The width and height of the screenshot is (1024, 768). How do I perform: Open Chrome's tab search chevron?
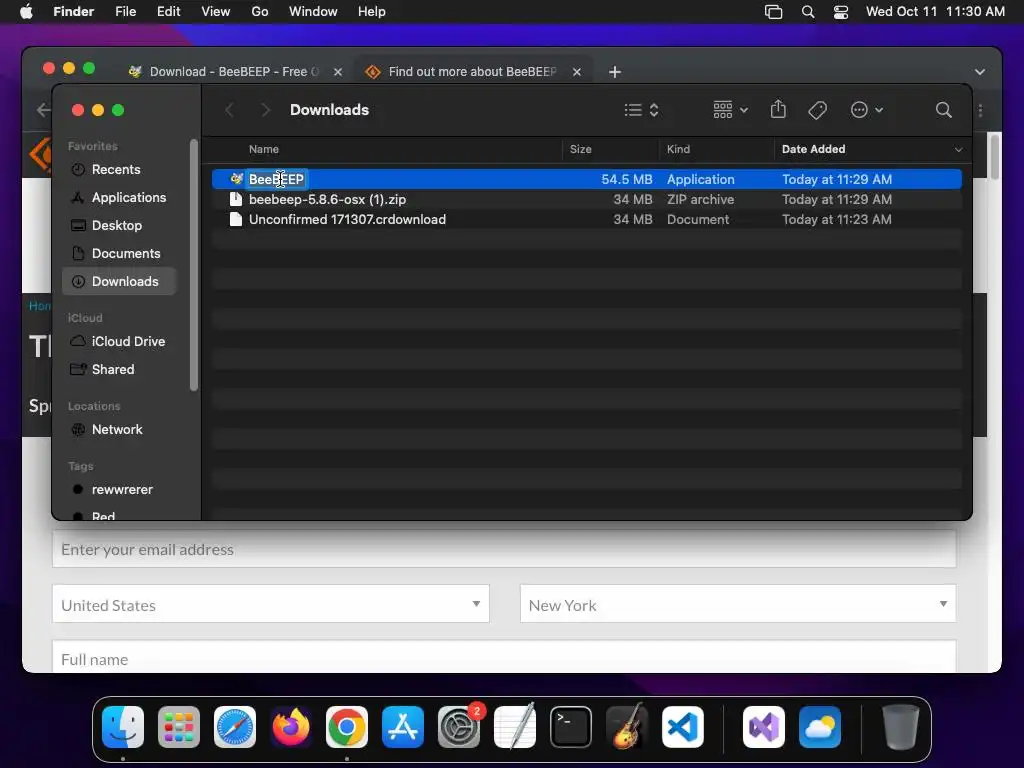(979, 72)
